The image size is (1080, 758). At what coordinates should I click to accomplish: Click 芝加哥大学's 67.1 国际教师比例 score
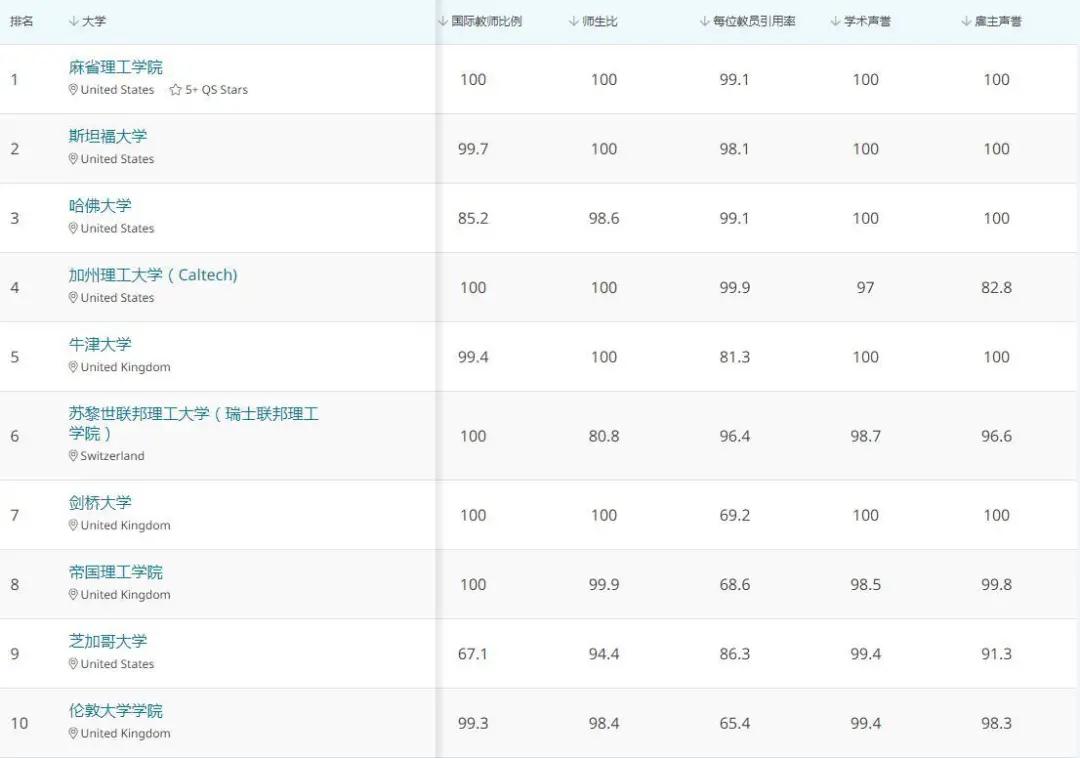473,654
